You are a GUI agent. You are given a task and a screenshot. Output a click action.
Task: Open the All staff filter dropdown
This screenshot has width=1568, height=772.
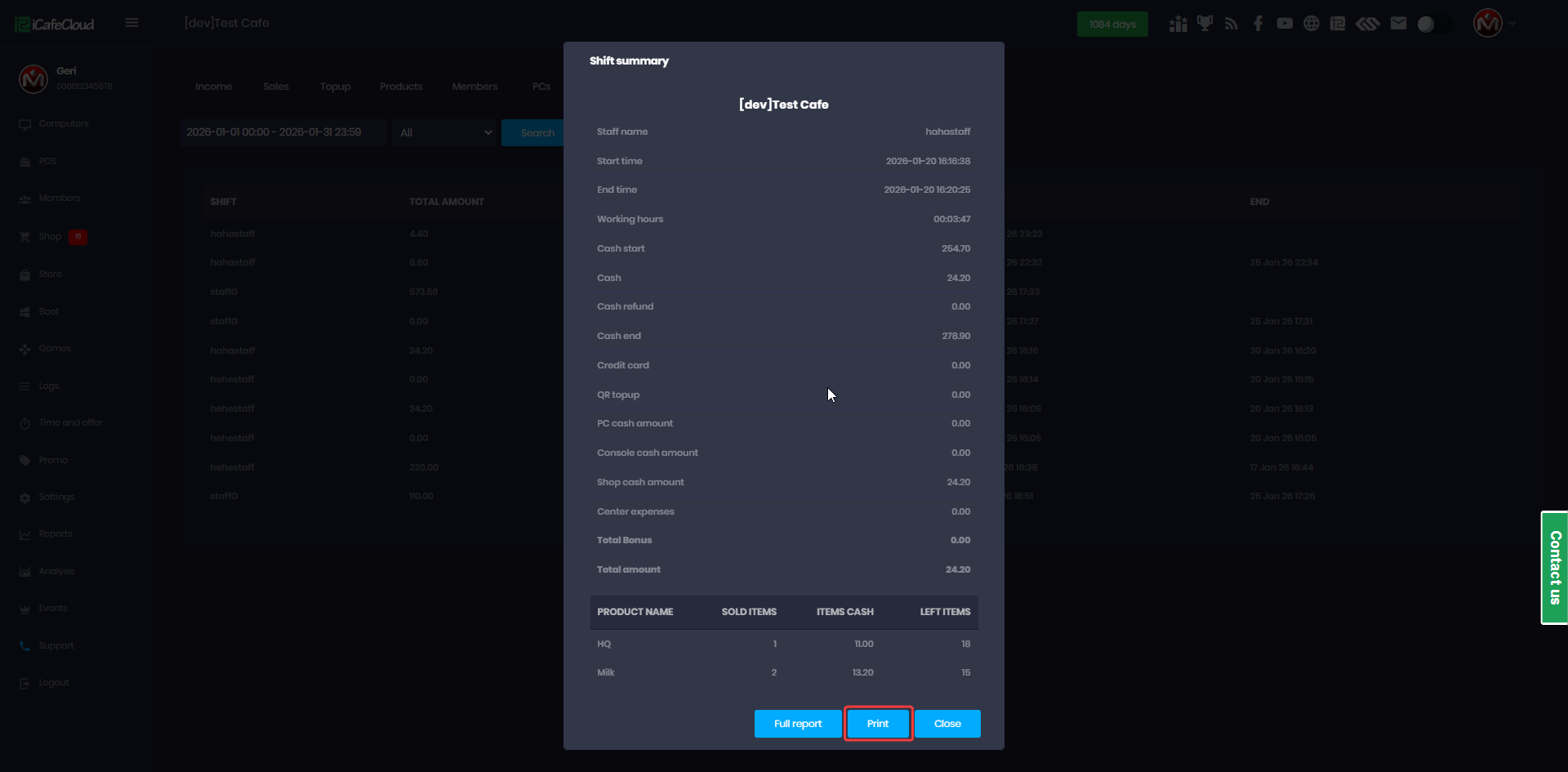click(444, 132)
